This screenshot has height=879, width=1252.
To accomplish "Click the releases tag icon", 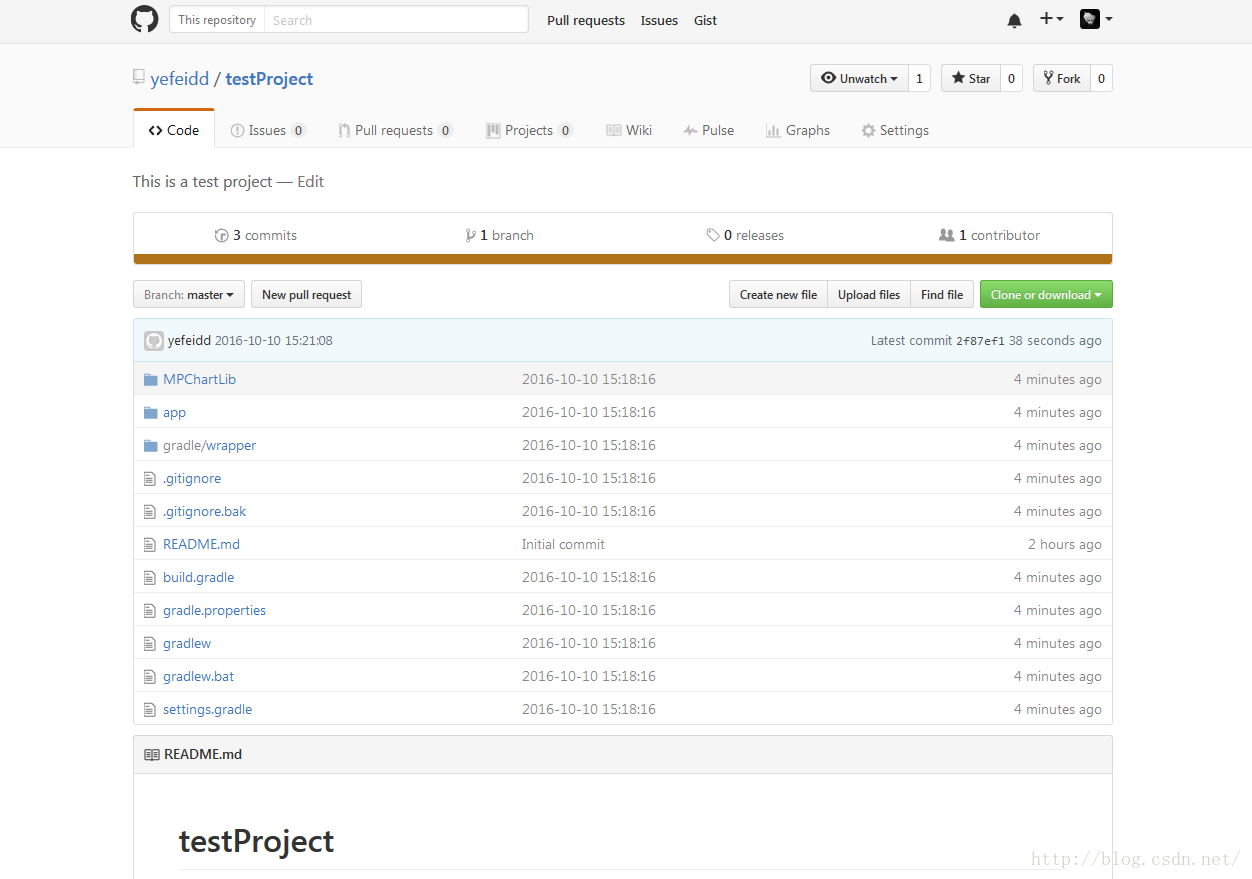I will (713, 235).
